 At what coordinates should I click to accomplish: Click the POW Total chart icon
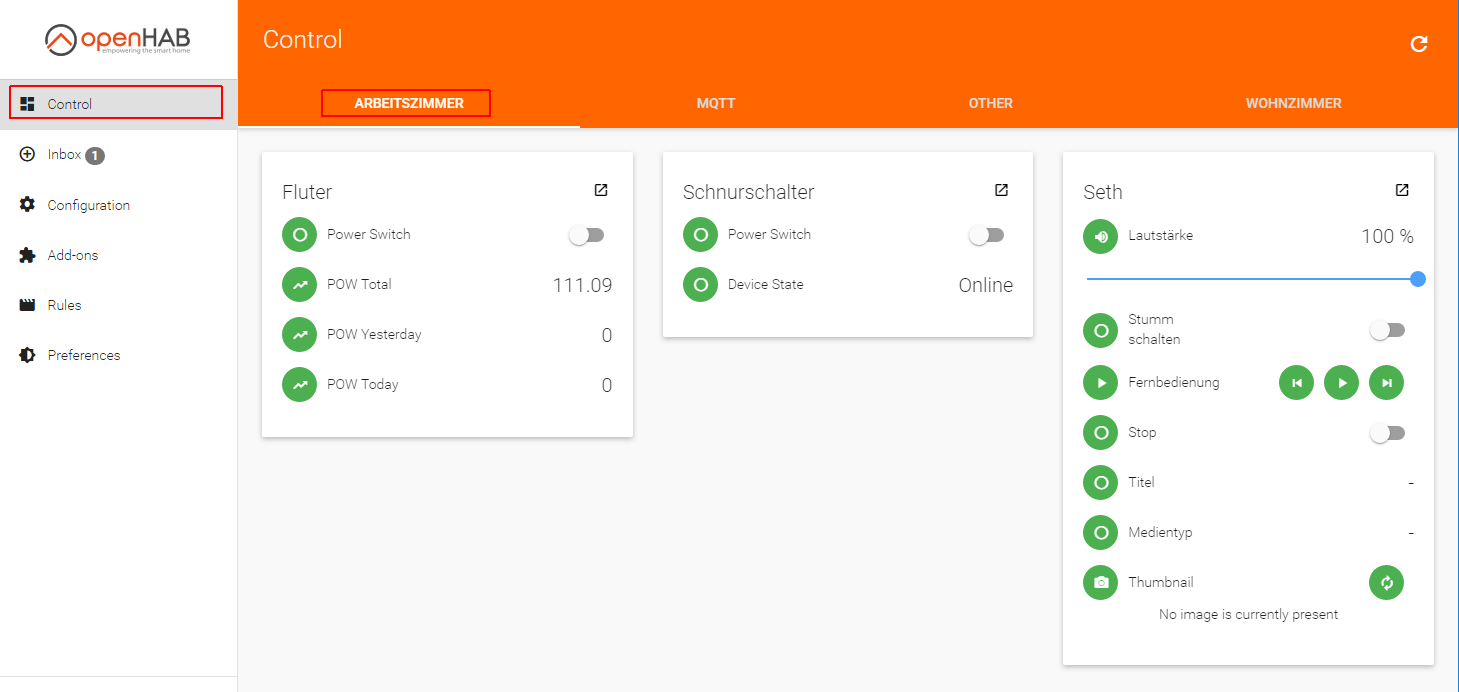299,285
